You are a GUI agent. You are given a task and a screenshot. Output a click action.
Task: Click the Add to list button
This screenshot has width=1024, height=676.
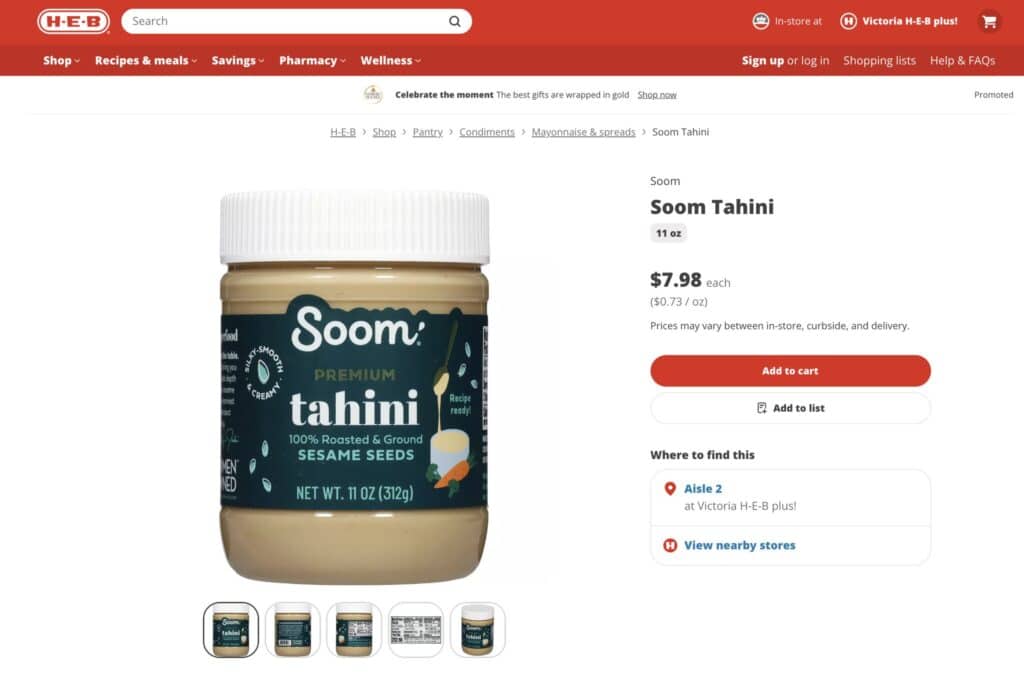790,408
